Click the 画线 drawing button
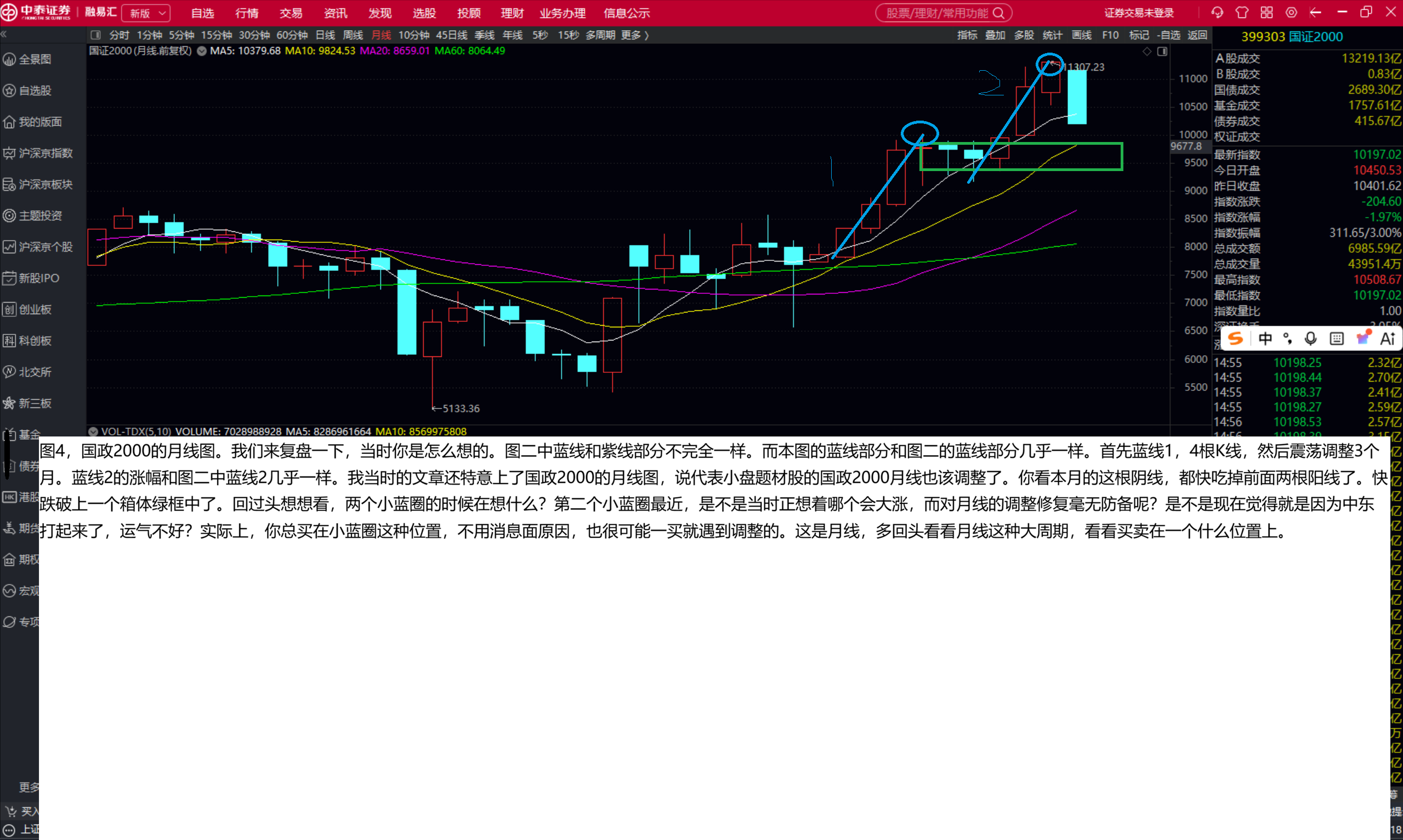 click(1081, 35)
